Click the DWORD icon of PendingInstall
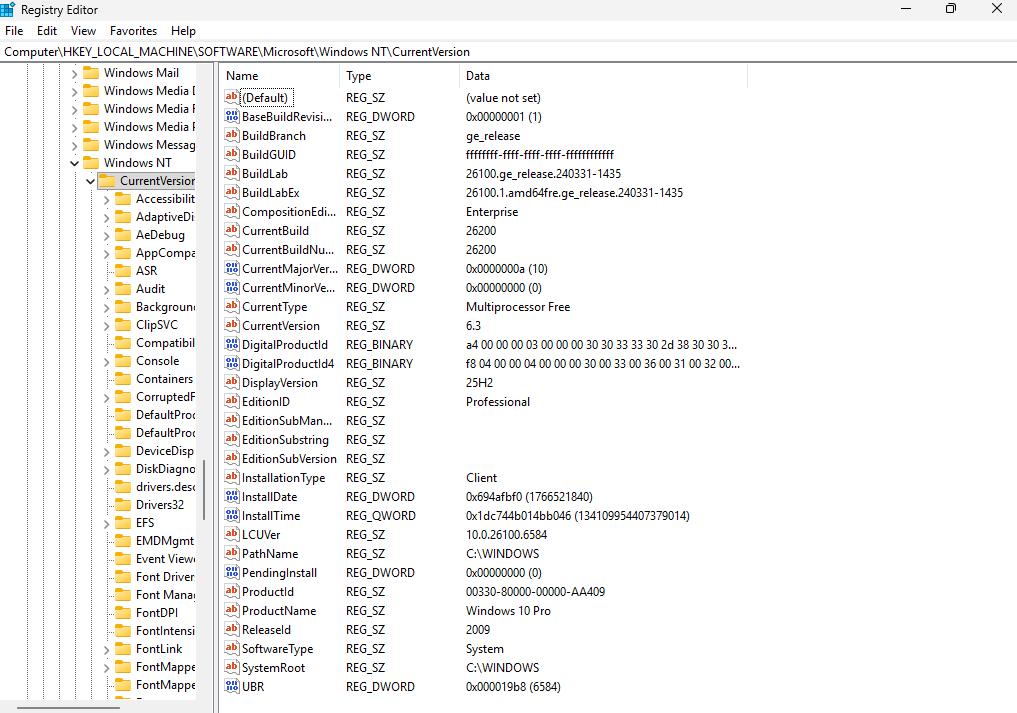This screenshot has height=713, width=1017. [x=232, y=572]
